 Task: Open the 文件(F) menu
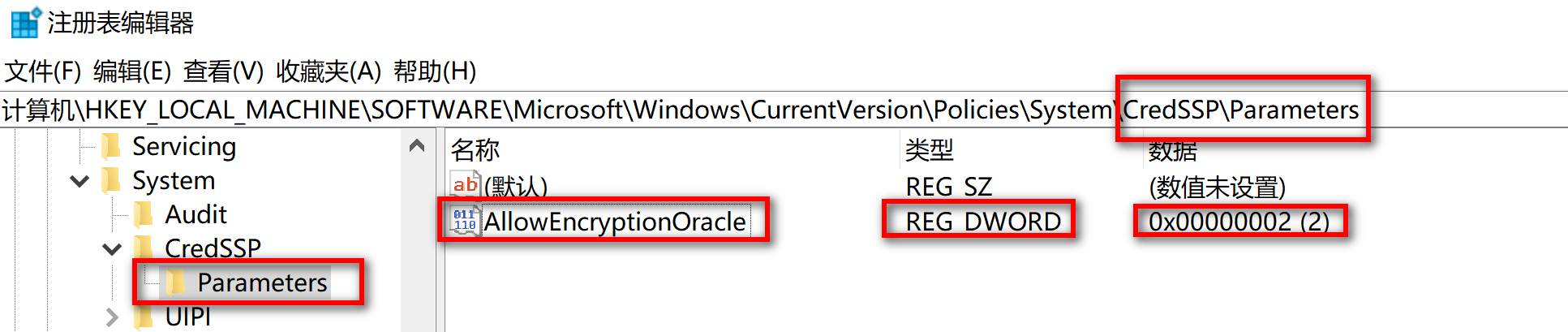[x=43, y=71]
